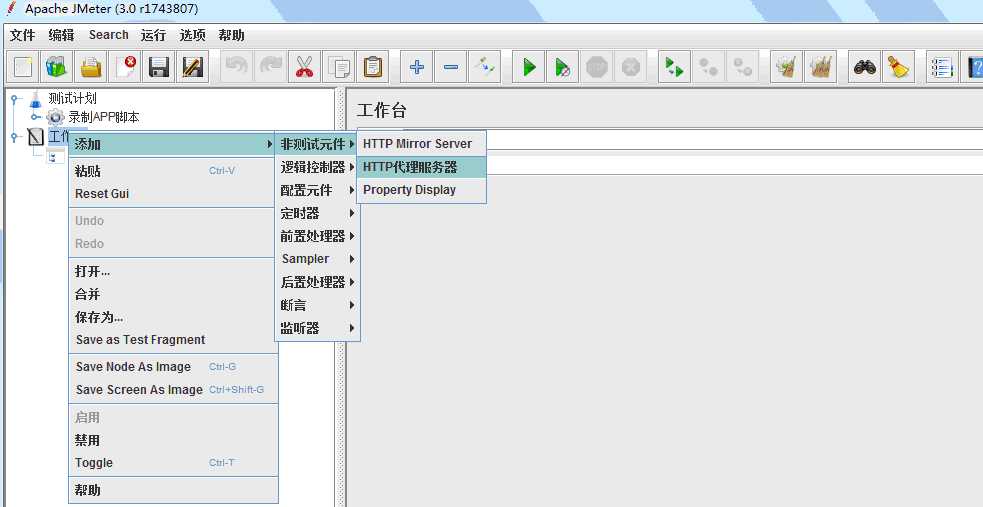Expand the Sampler submenu
Viewport: 983px width, 507px height.
317,259
